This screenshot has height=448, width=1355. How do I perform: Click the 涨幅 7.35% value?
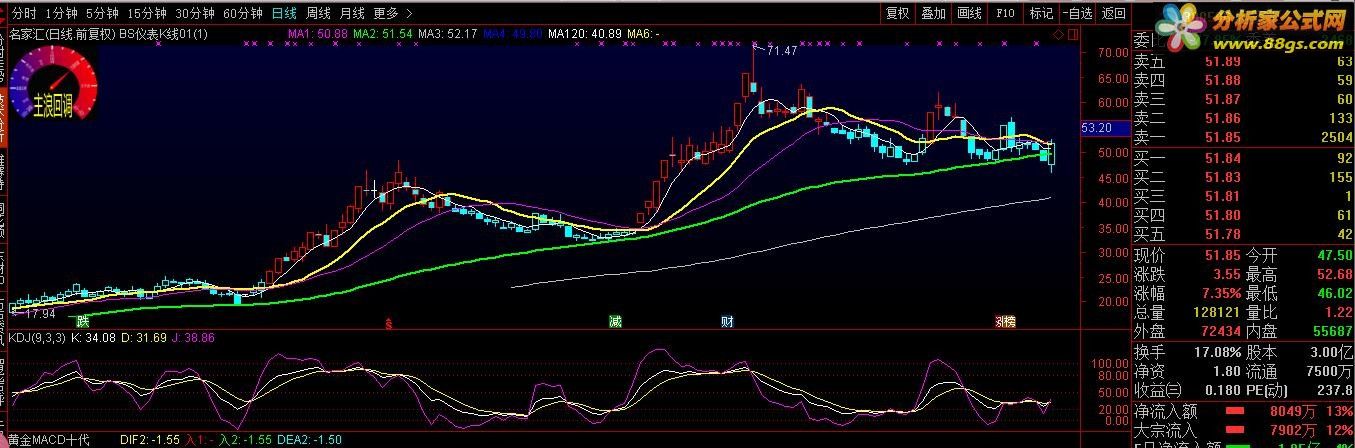point(1219,293)
